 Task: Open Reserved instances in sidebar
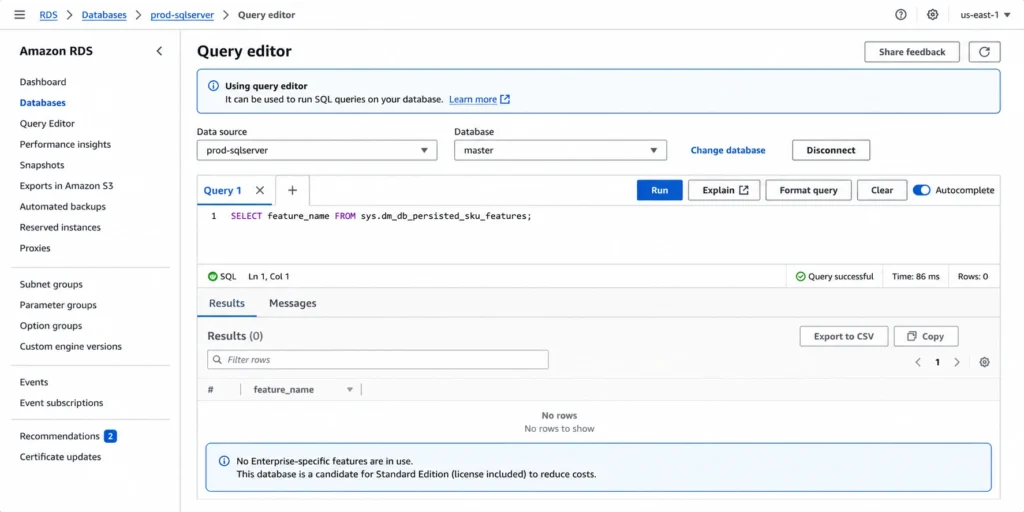click(x=60, y=227)
